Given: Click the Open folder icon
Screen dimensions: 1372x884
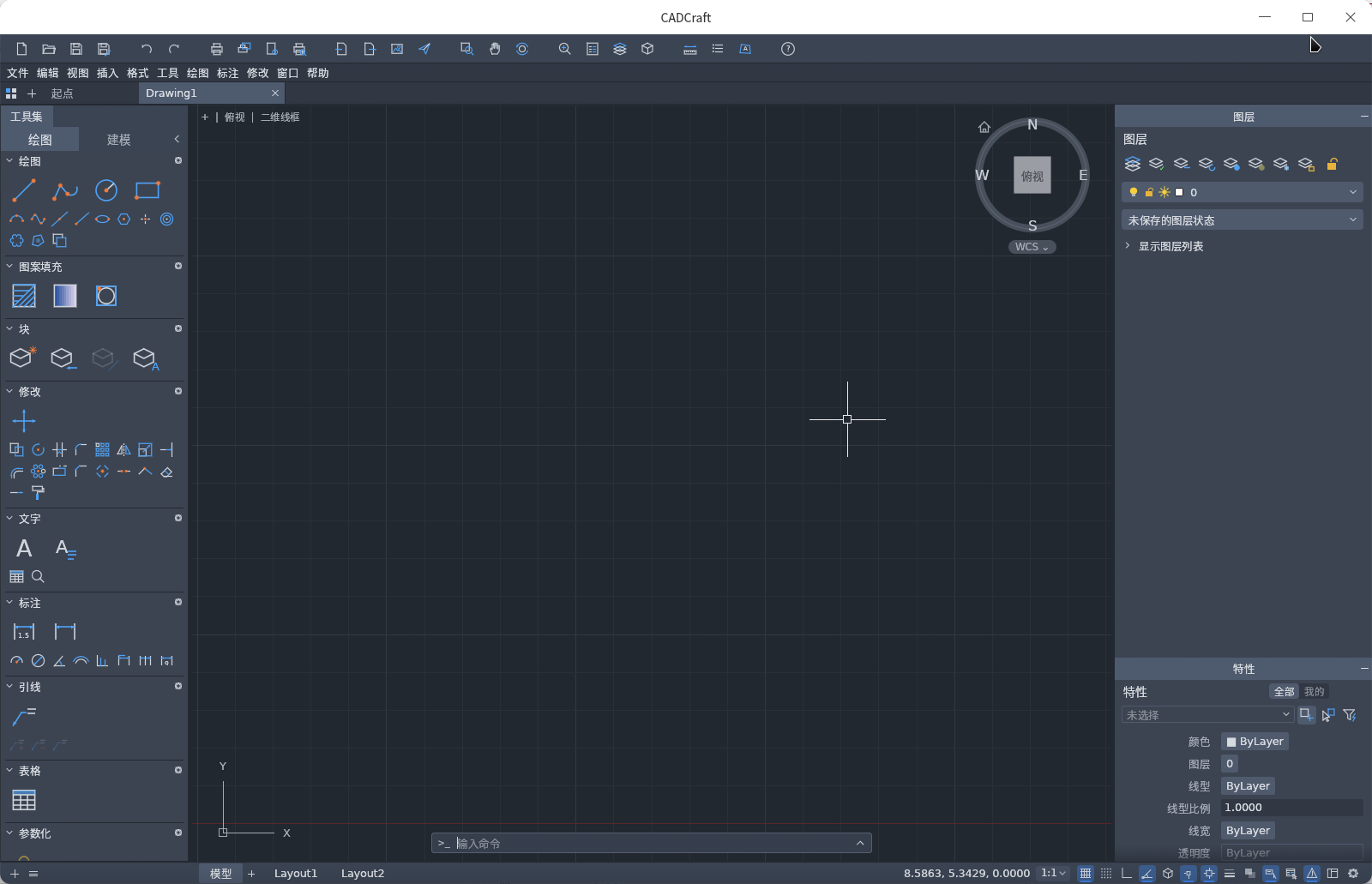Looking at the screenshot, I should (49, 49).
